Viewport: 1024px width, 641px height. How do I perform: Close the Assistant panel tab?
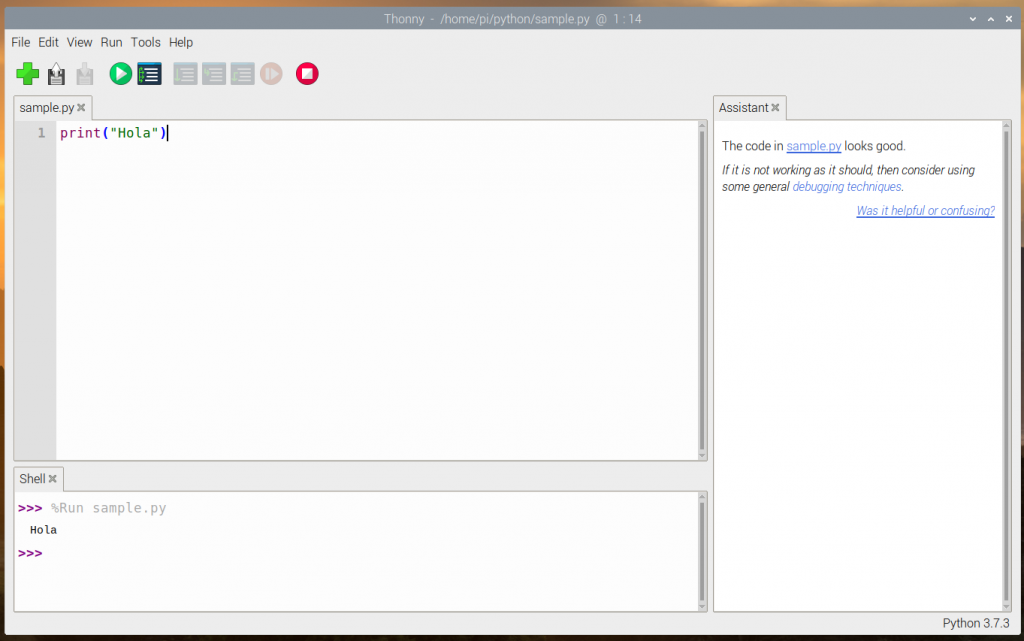(775, 108)
